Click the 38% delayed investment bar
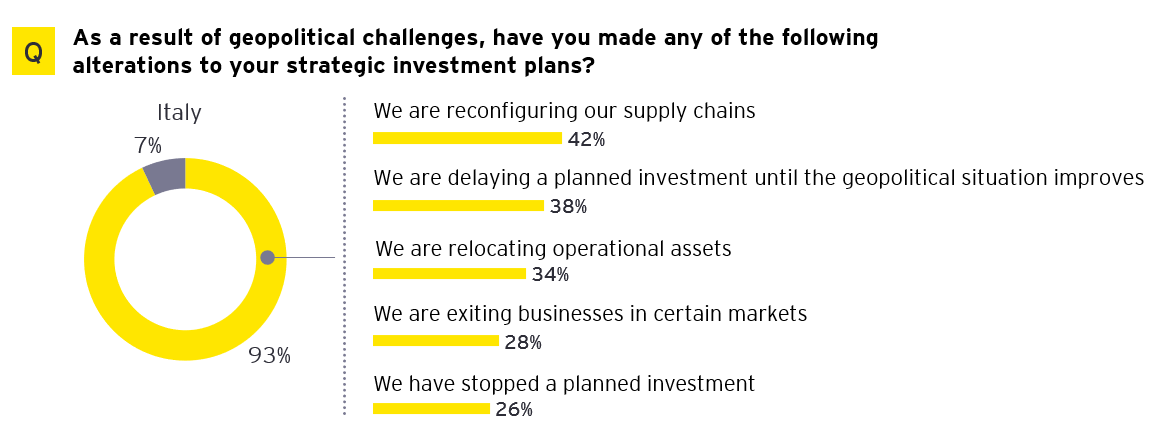This screenshot has width=1162, height=441. pos(458,205)
